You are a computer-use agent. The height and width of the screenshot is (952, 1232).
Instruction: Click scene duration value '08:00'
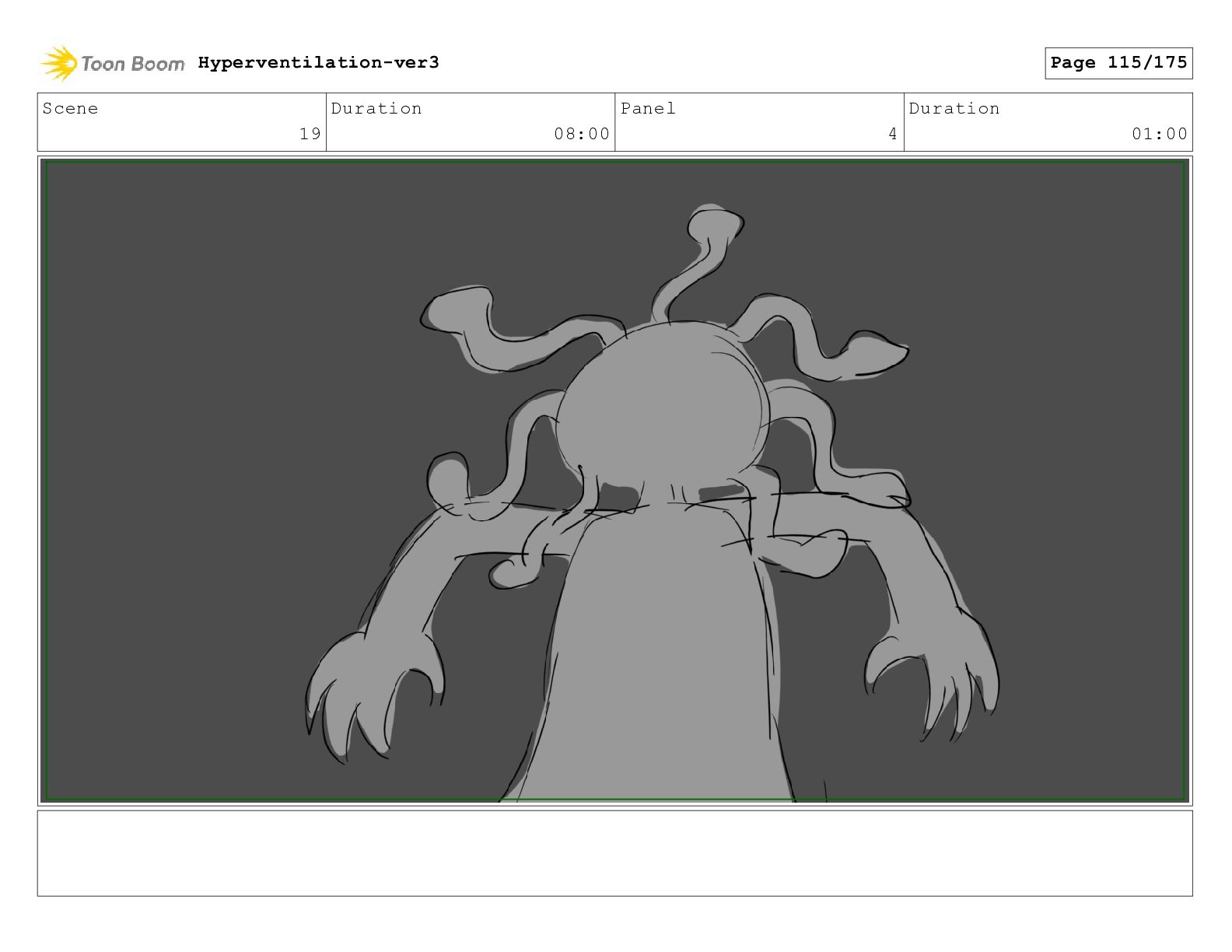(582, 134)
